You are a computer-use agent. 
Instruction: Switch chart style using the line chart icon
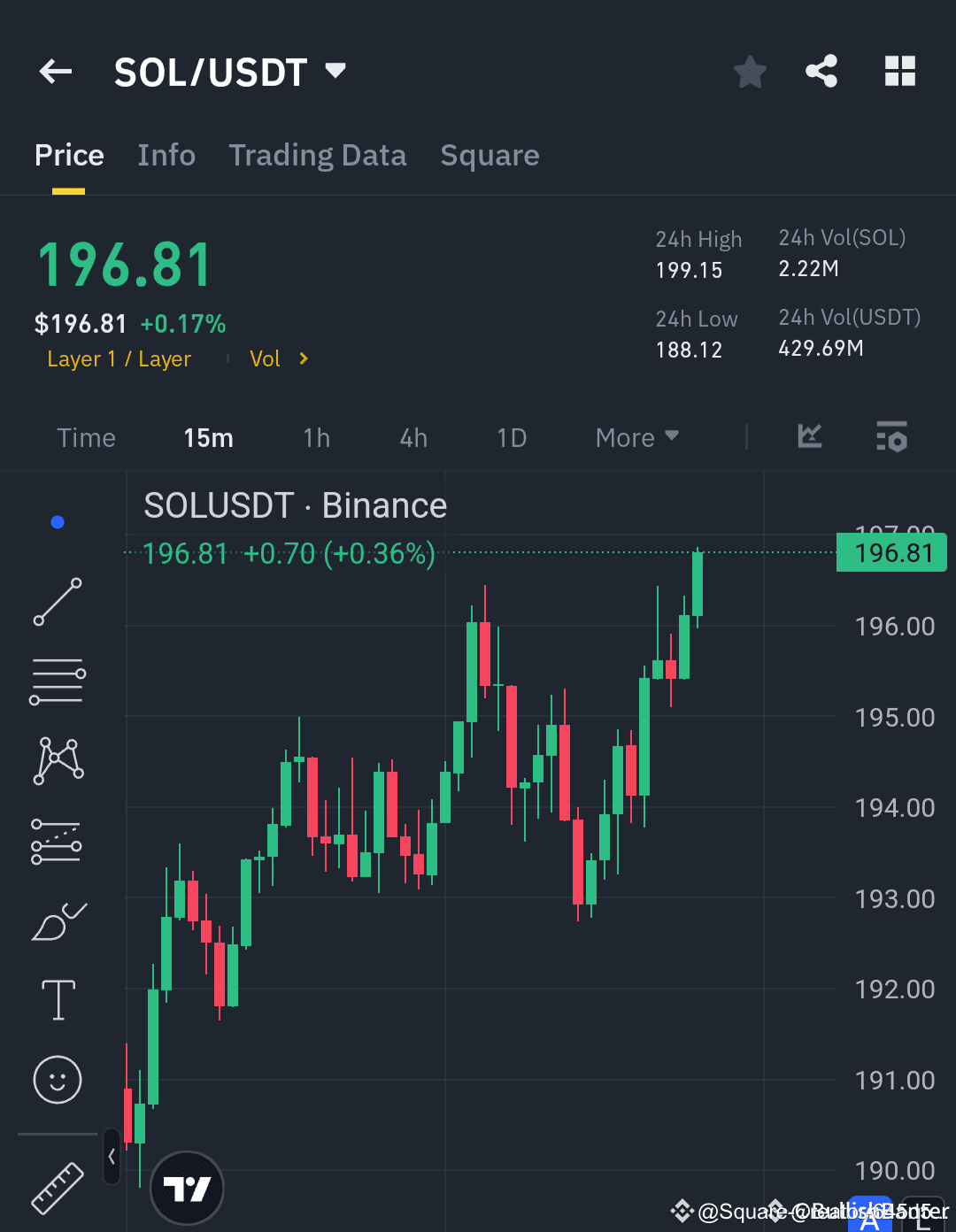(808, 436)
